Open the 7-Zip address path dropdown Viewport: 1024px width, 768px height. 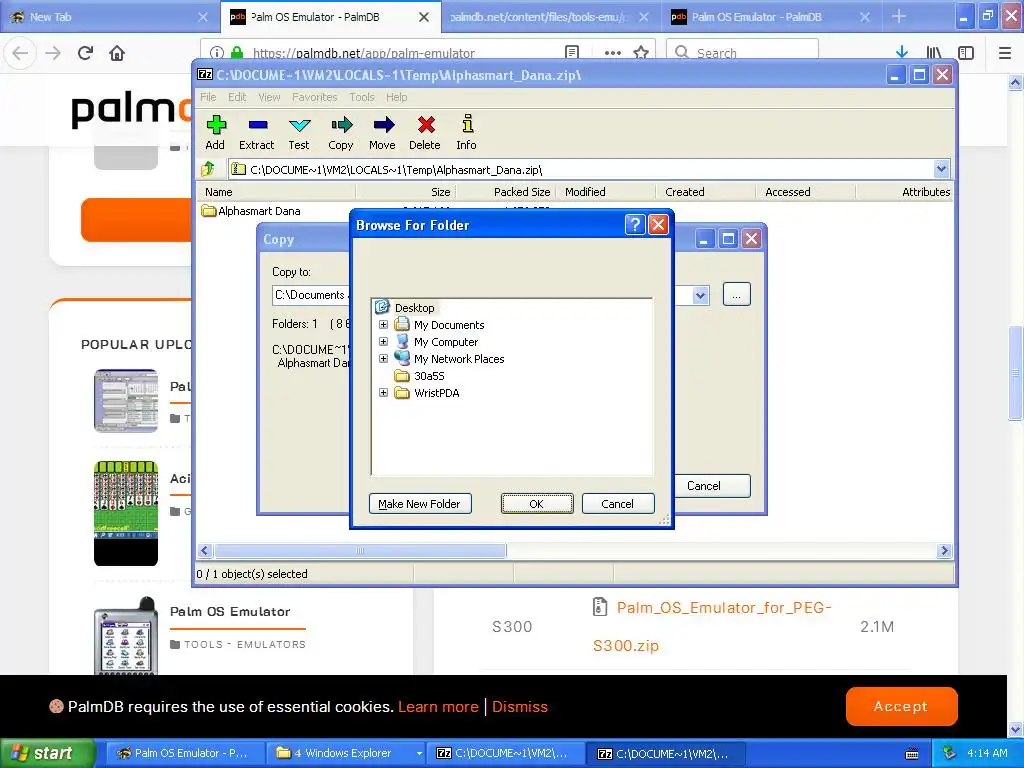(941, 169)
